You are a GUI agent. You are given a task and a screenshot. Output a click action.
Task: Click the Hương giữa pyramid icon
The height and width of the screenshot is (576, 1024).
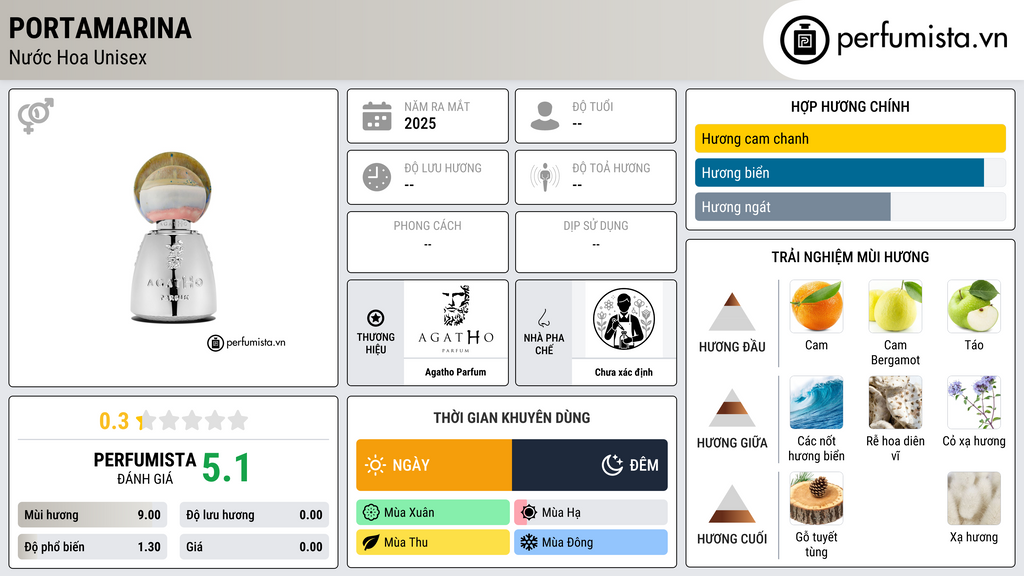pyautogui.click(x=732, y=408)
